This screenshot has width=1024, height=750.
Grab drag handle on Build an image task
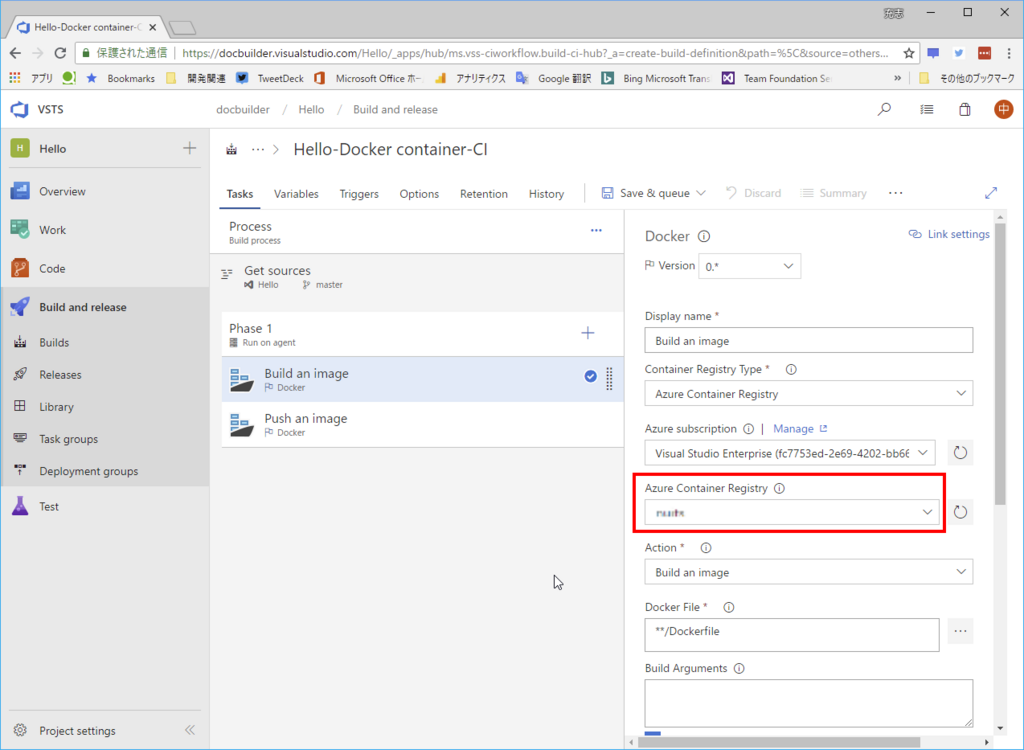coord(609,379)
